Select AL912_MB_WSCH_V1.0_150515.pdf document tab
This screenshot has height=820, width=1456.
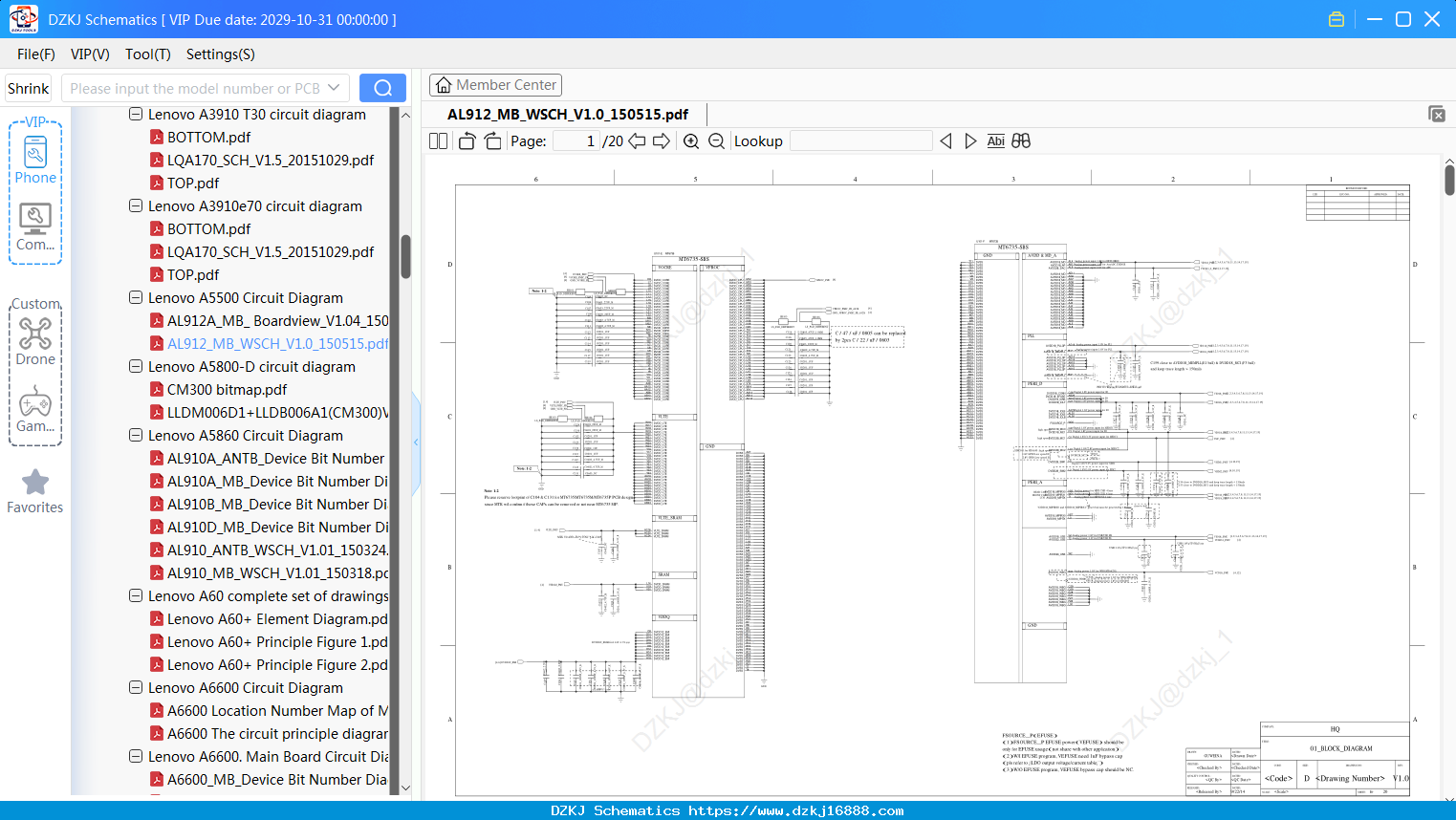click(568, 115)
